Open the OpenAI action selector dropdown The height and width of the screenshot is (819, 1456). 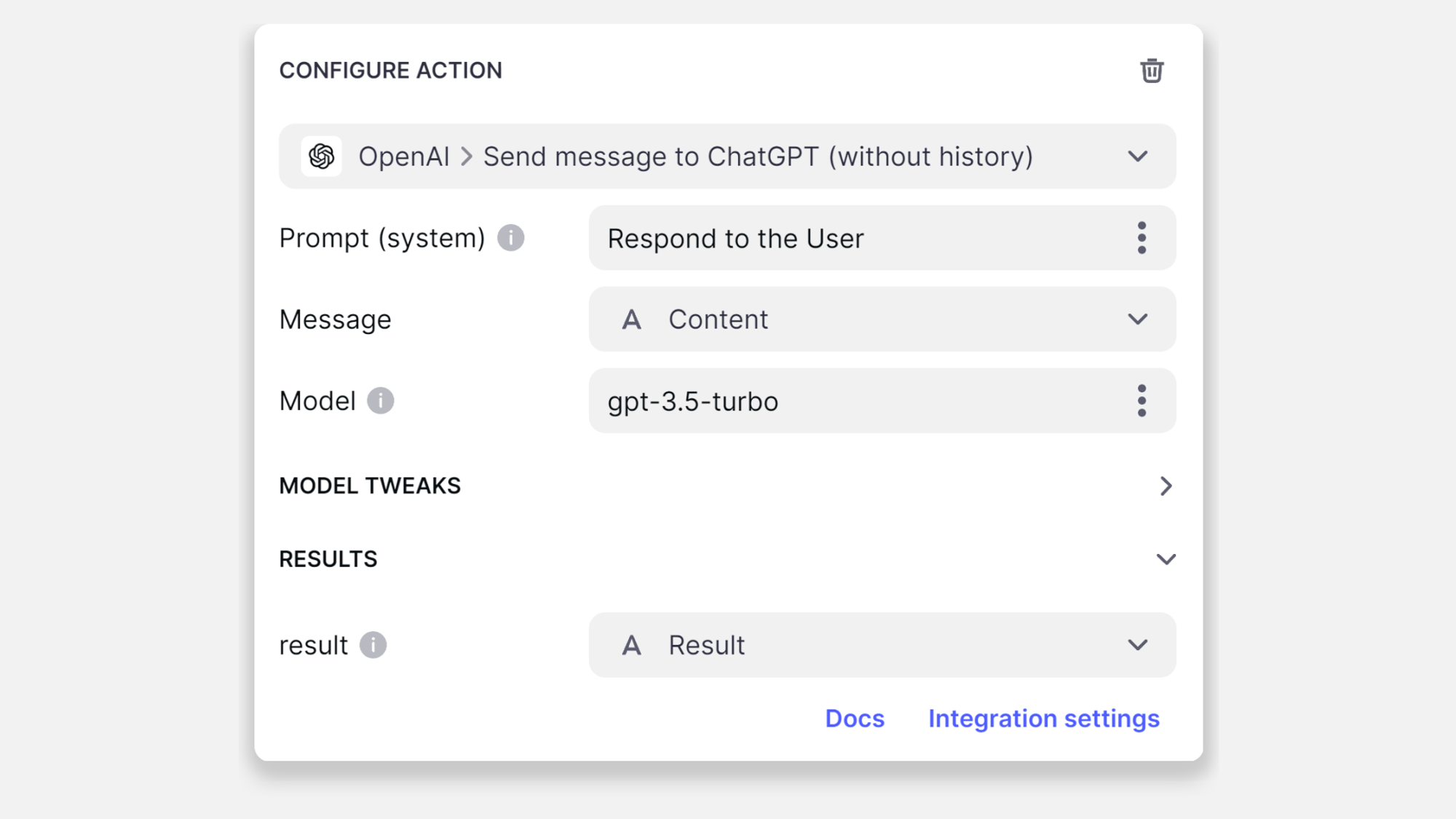[1137, 157]
